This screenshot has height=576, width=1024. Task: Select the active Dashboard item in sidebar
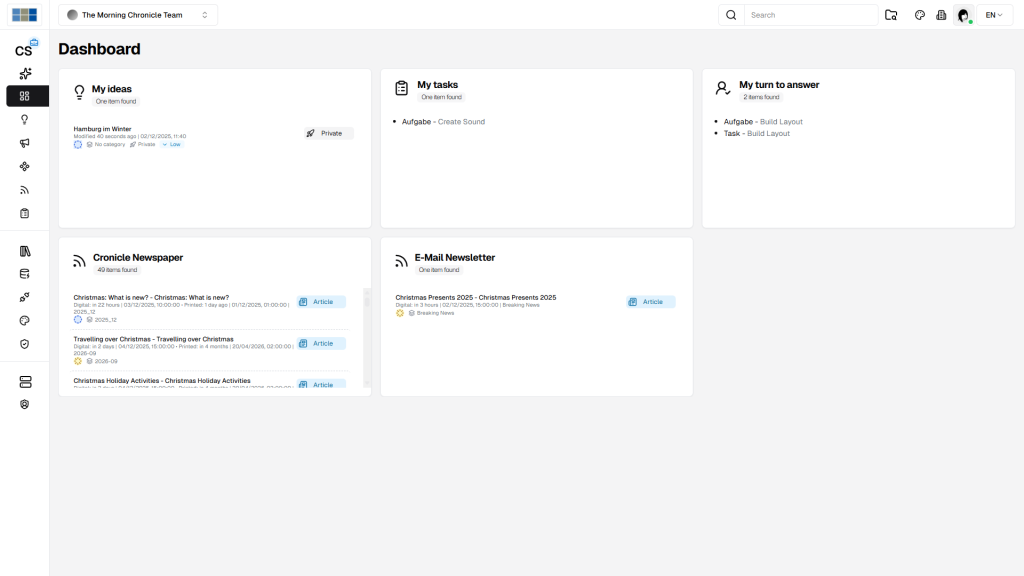[x=25, y=96]
